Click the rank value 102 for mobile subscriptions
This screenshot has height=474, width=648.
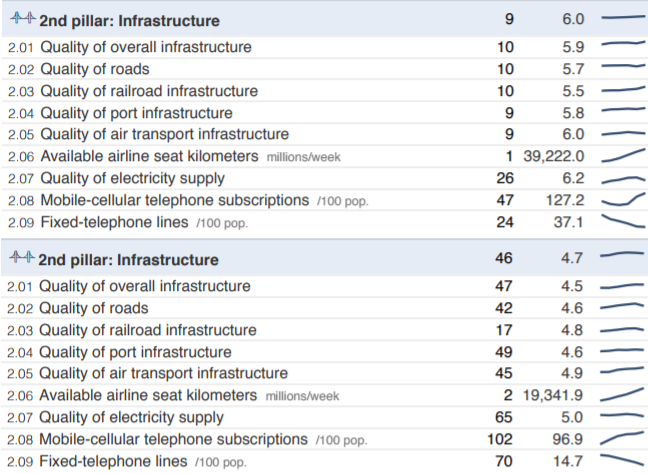pos(500,439)
